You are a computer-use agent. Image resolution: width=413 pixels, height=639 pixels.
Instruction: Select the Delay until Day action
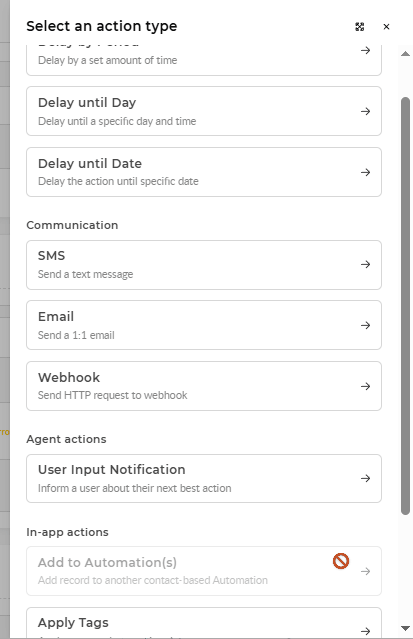click(204, 111)
